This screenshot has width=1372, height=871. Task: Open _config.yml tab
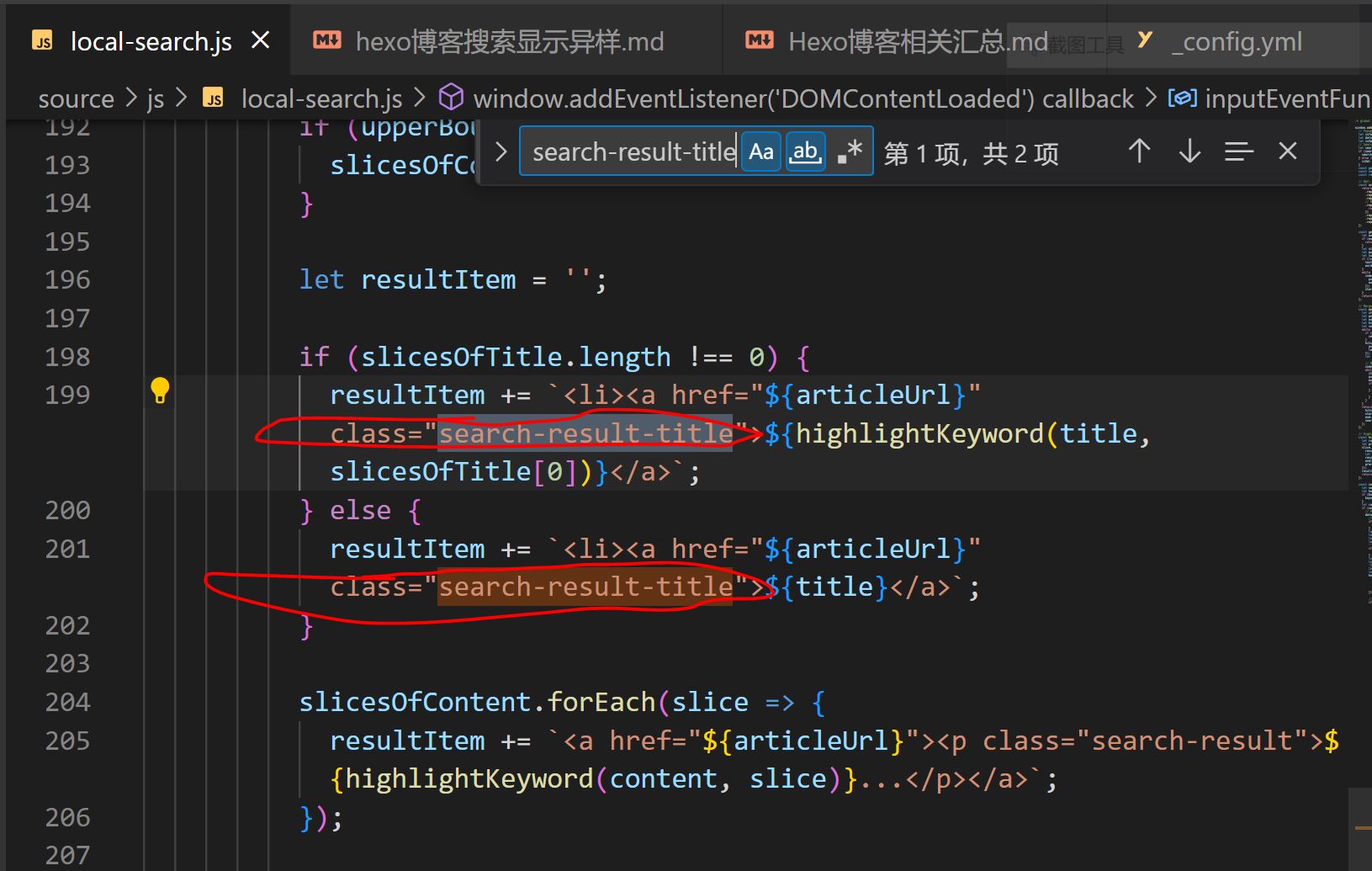1237,40
